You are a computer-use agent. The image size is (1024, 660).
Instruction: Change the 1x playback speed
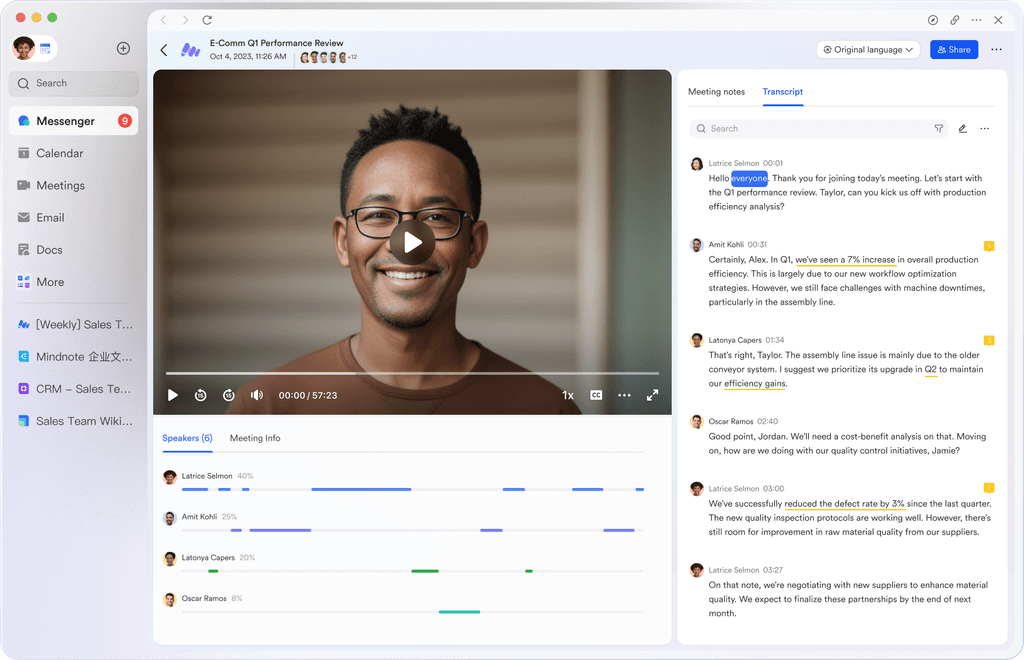pos(568,396)
